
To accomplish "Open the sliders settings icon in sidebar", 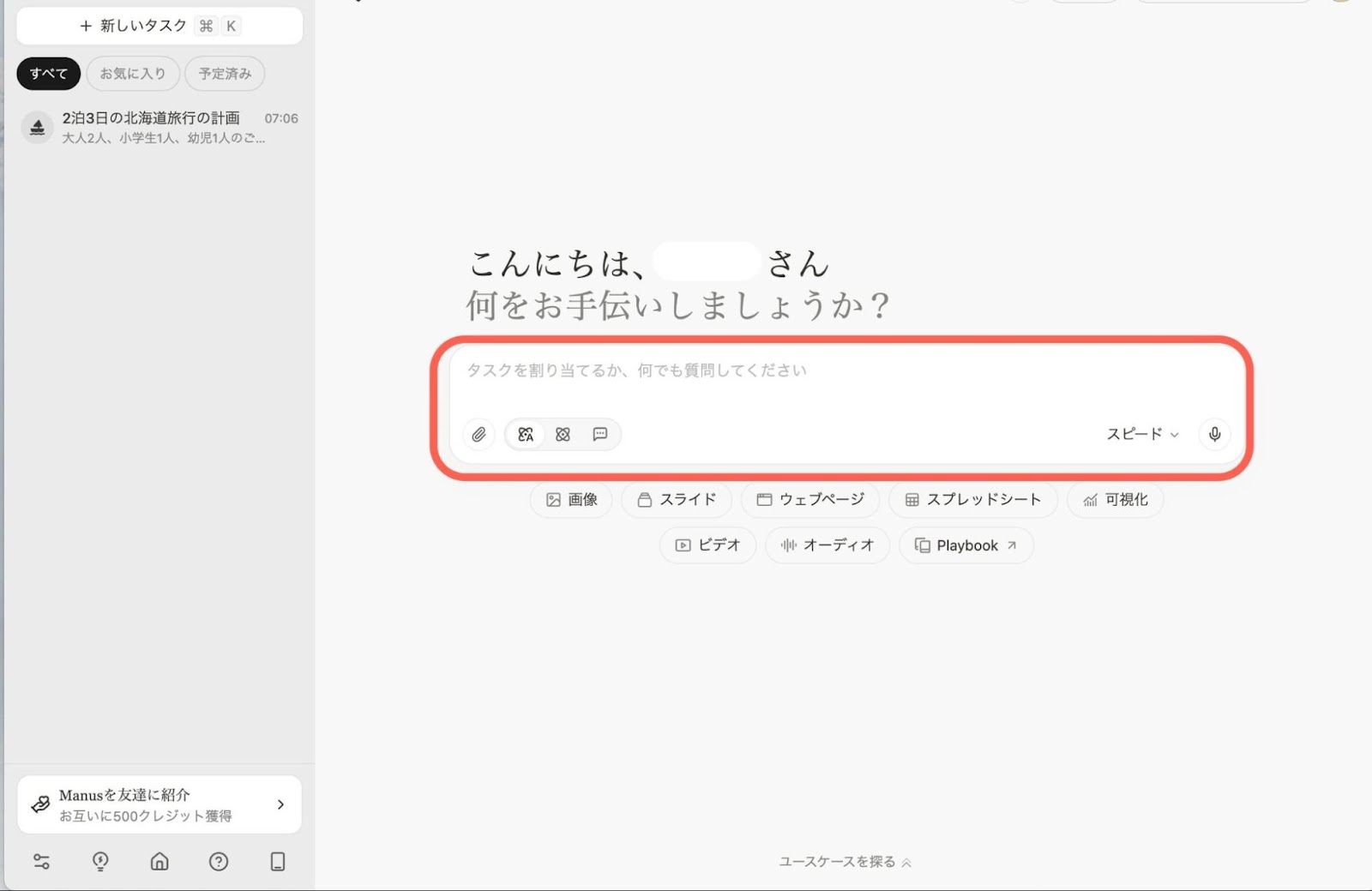I will click(41, 862).
